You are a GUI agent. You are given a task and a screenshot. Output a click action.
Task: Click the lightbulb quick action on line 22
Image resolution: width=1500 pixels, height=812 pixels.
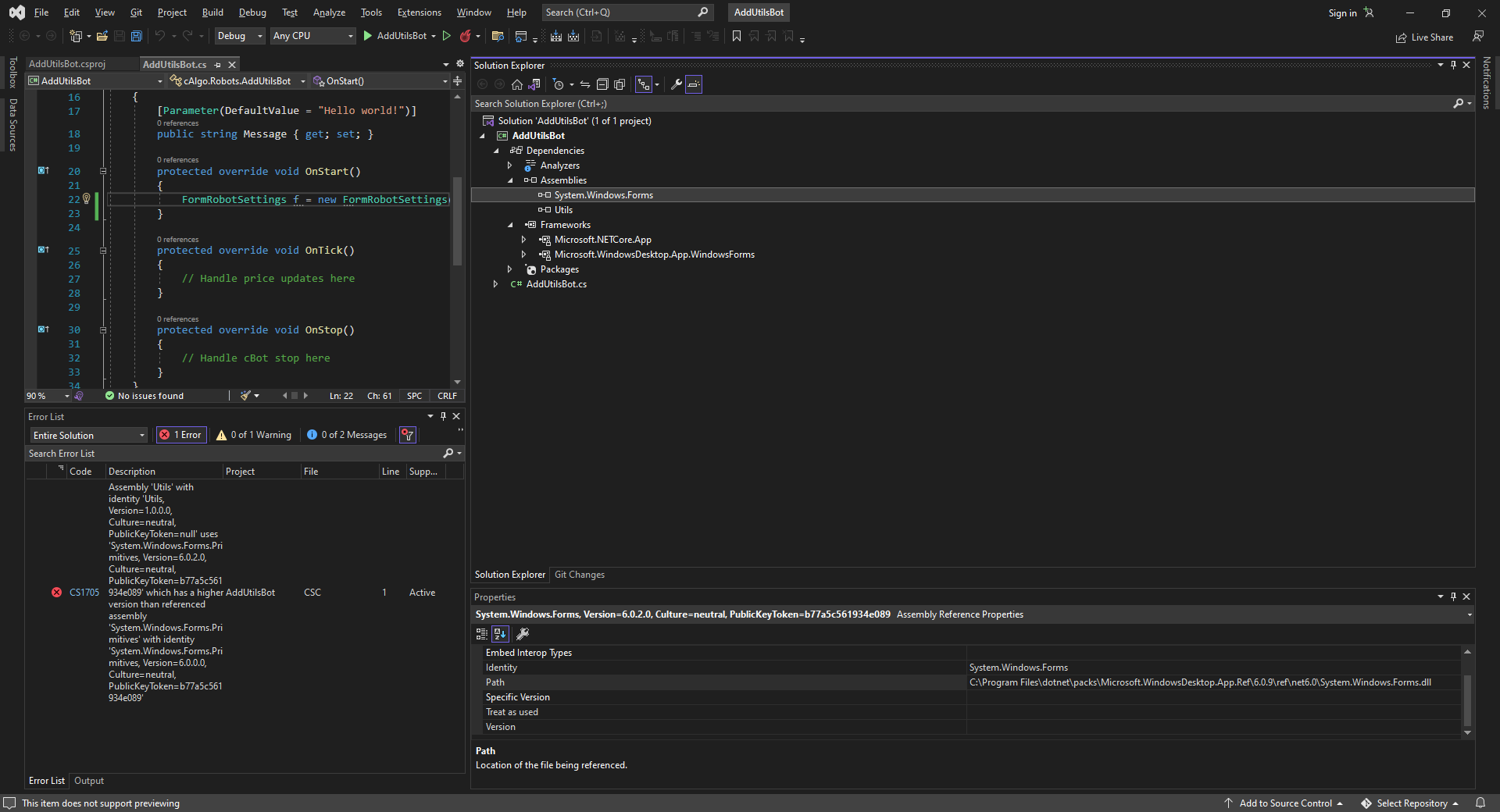(87, 199)
